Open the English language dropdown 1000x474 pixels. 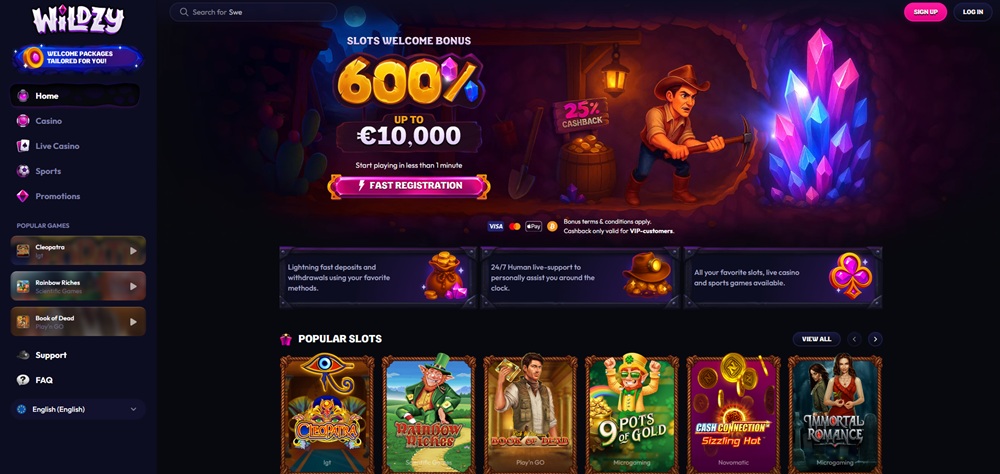tap(78, 410)
